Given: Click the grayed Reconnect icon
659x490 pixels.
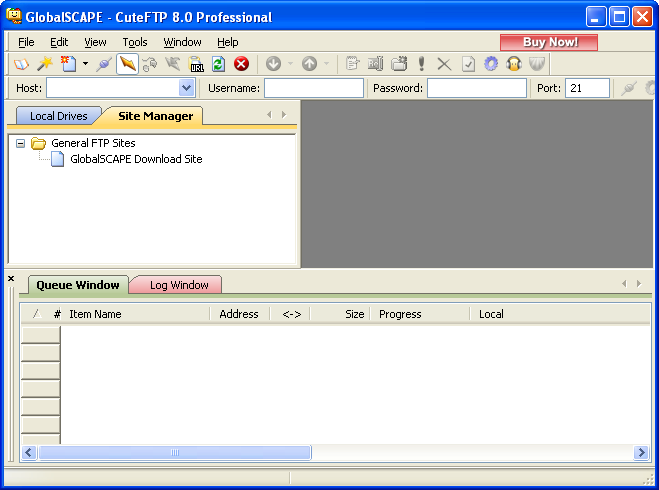Looking at the screenshot, I should pos(173,64).
